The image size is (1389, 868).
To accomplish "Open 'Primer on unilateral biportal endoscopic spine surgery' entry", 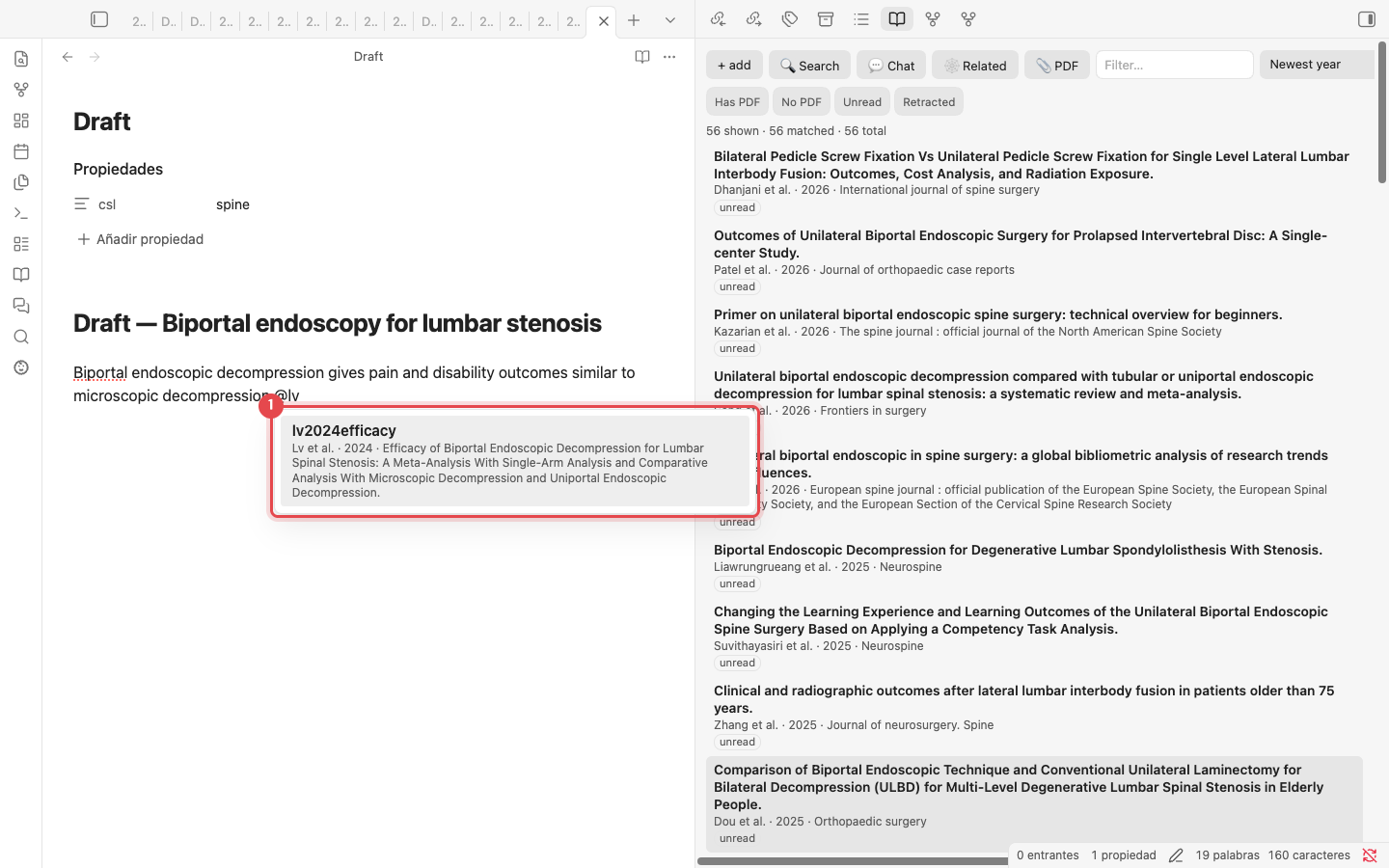I will (x=998, y=314).
